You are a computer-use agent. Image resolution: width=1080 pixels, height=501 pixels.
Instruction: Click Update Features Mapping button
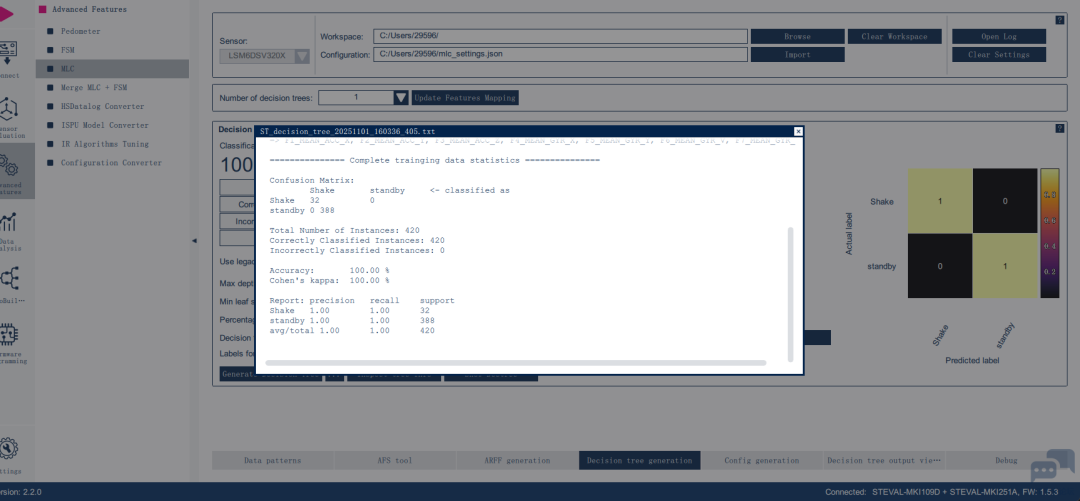point(465,98)
